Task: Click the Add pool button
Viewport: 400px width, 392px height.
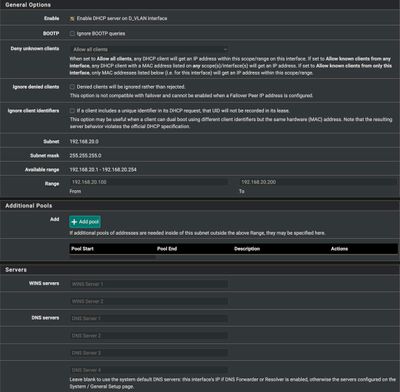Action: point(85,222)
